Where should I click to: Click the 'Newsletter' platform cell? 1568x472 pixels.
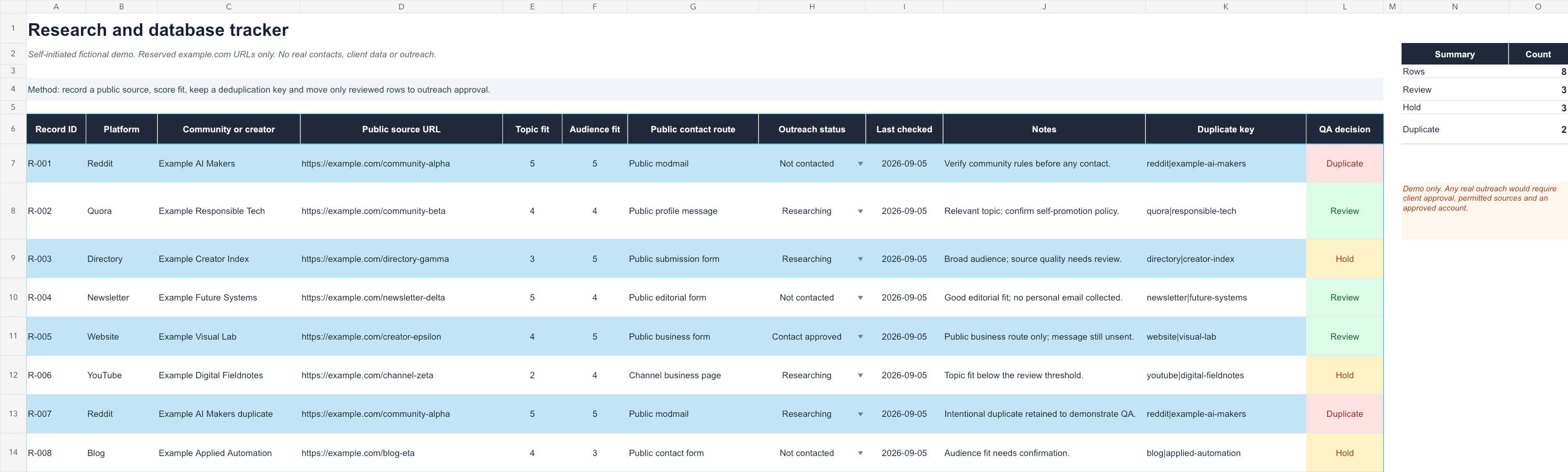click(x=122, y=298)
